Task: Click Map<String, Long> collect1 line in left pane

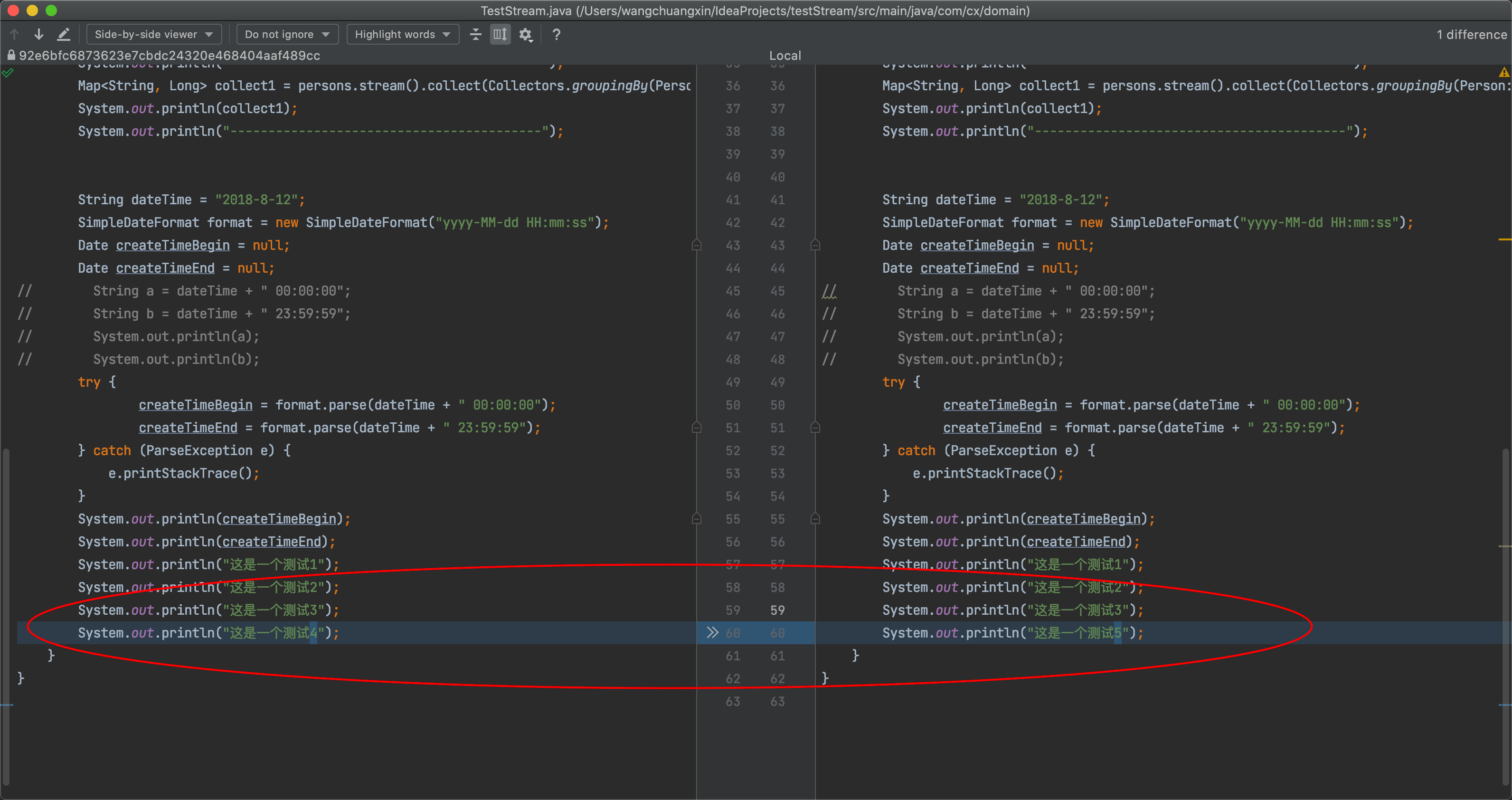Action: click(x=385, y=86)
